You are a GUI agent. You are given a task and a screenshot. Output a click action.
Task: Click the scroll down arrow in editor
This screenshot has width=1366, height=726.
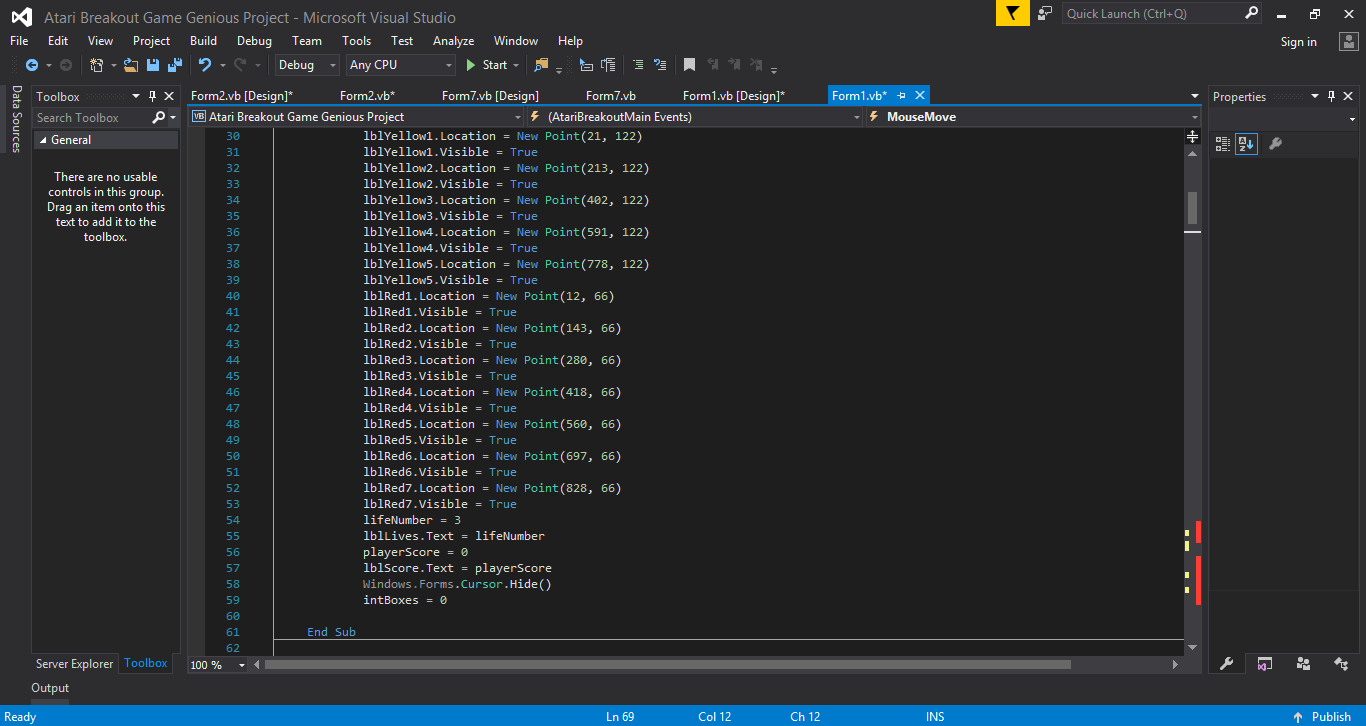[x=1192, y=648]
